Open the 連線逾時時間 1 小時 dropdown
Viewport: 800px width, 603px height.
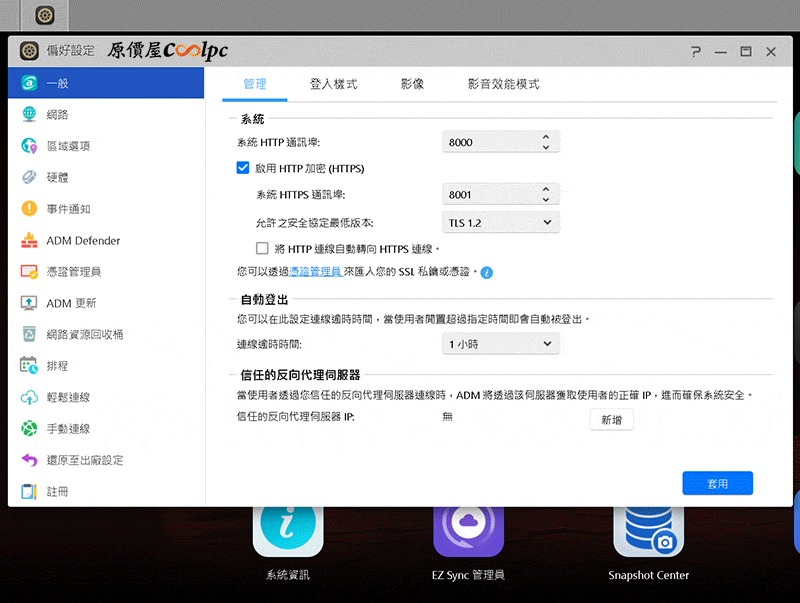tap(501, 344)
